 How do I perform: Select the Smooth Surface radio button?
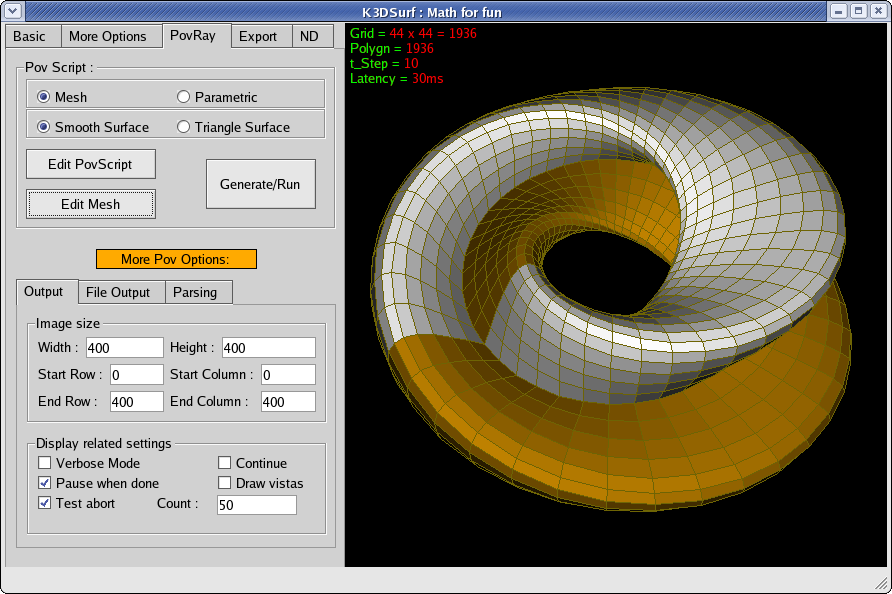pos(44,127)
